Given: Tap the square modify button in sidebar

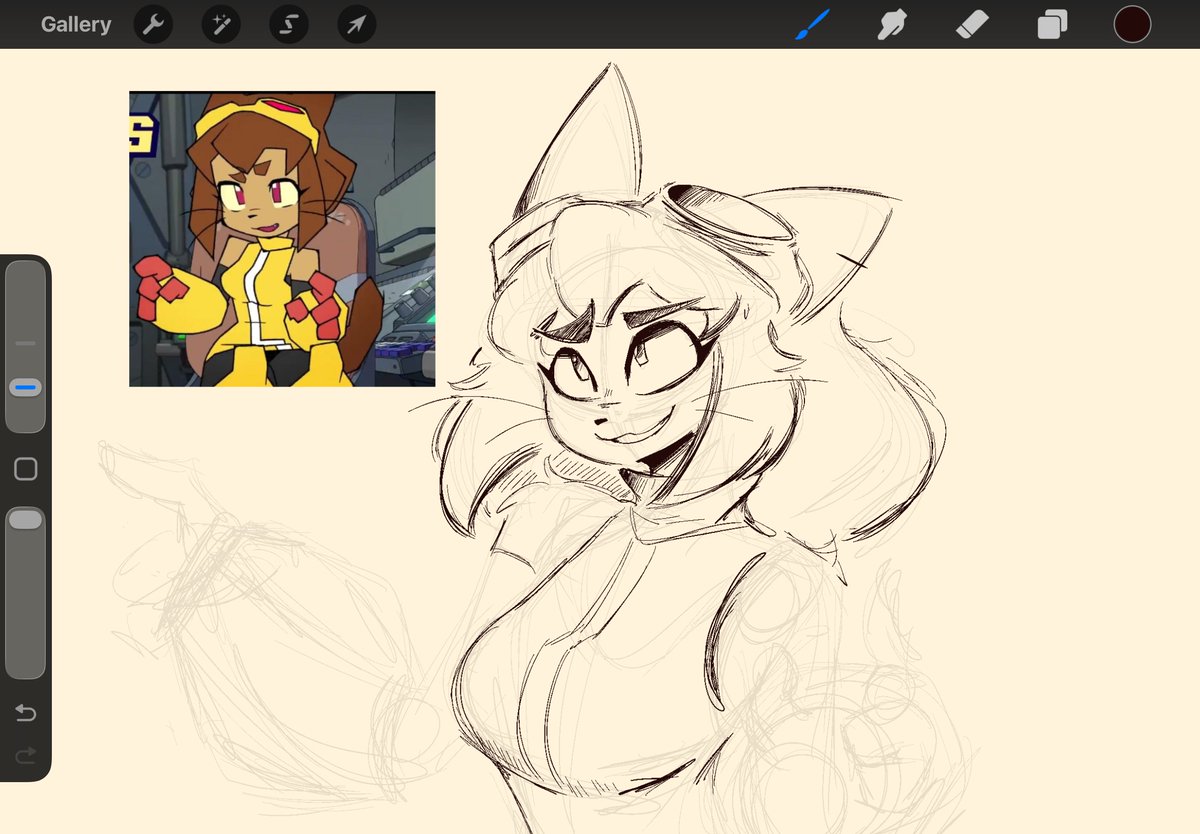Looking at the screenshot, I should click(x=26, y=469).
